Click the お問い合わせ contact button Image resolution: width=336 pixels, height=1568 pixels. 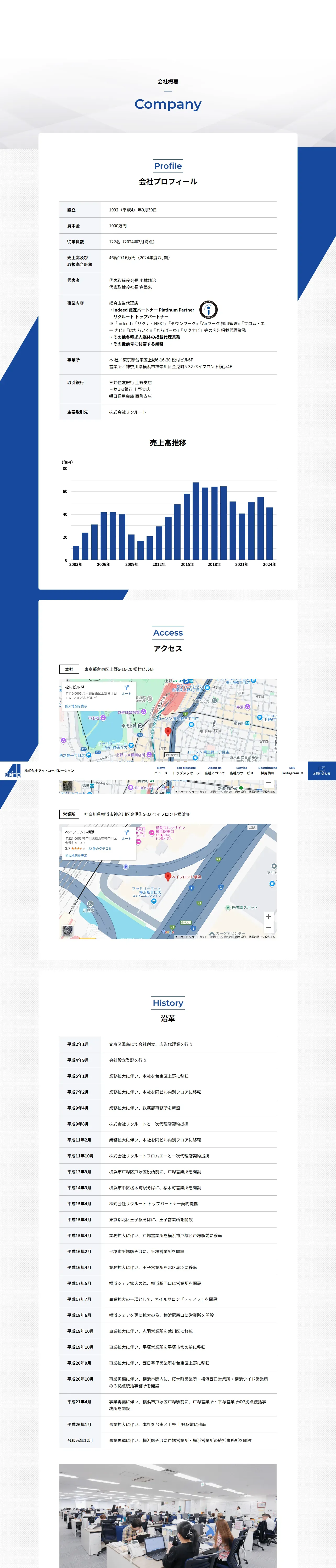pos(321,771)
